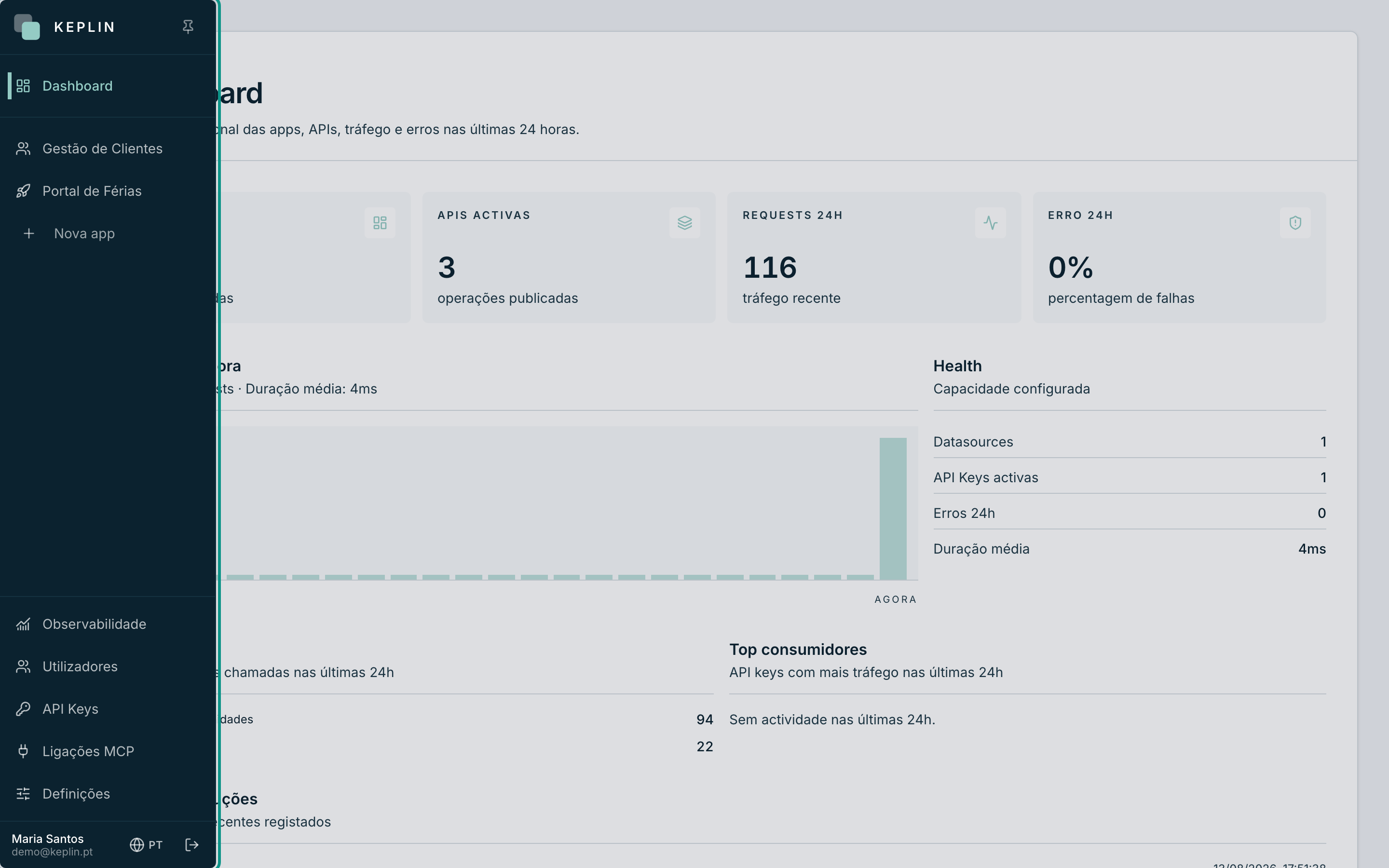Click the logout icon
Image resolution: width=1389 pixels, height=868 pixels.
tap(191, 845)
